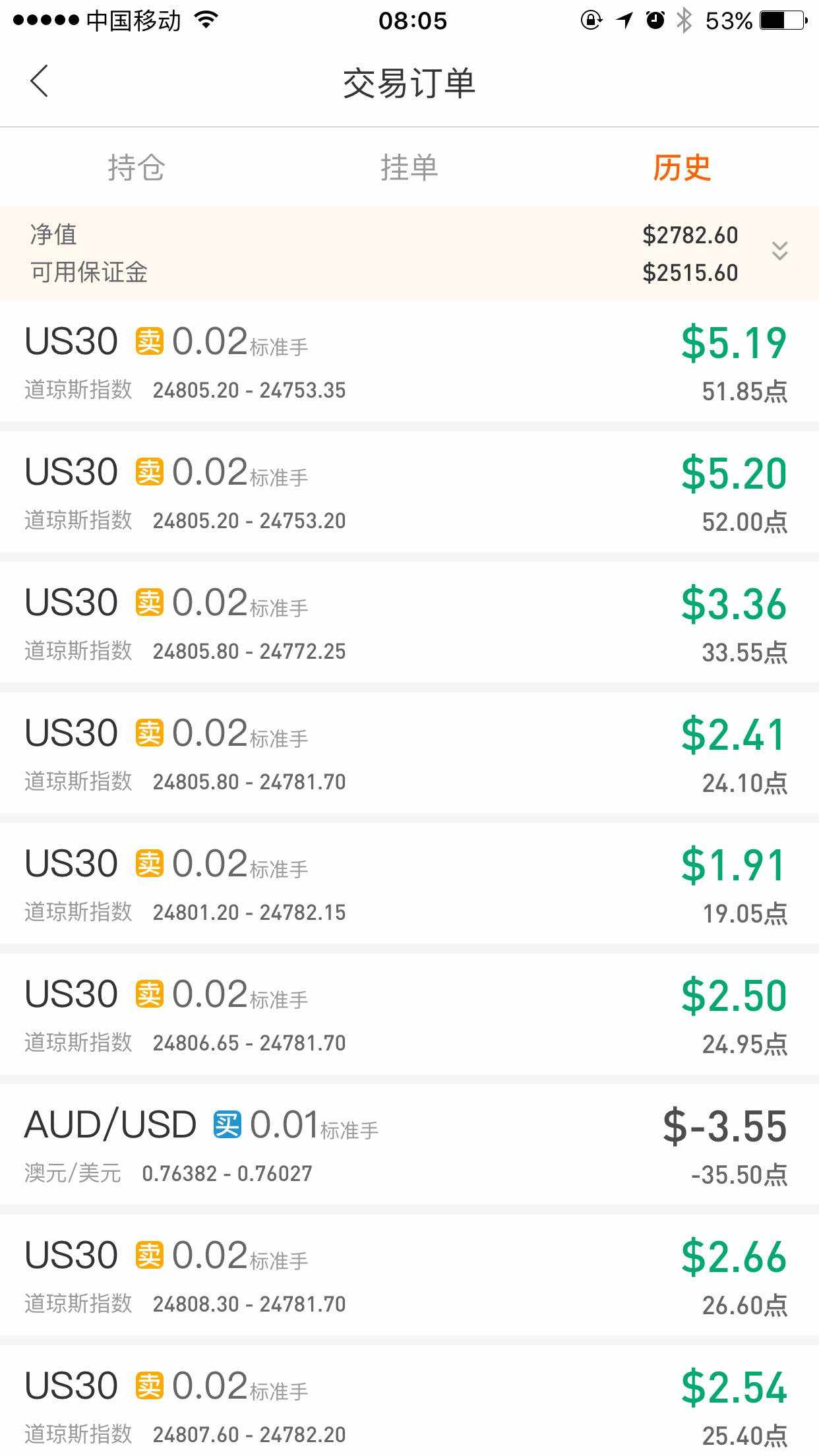Tap the sell badge on the $3.36 order
Viewport: 819px width, 1456px height.
click(150, 603)
